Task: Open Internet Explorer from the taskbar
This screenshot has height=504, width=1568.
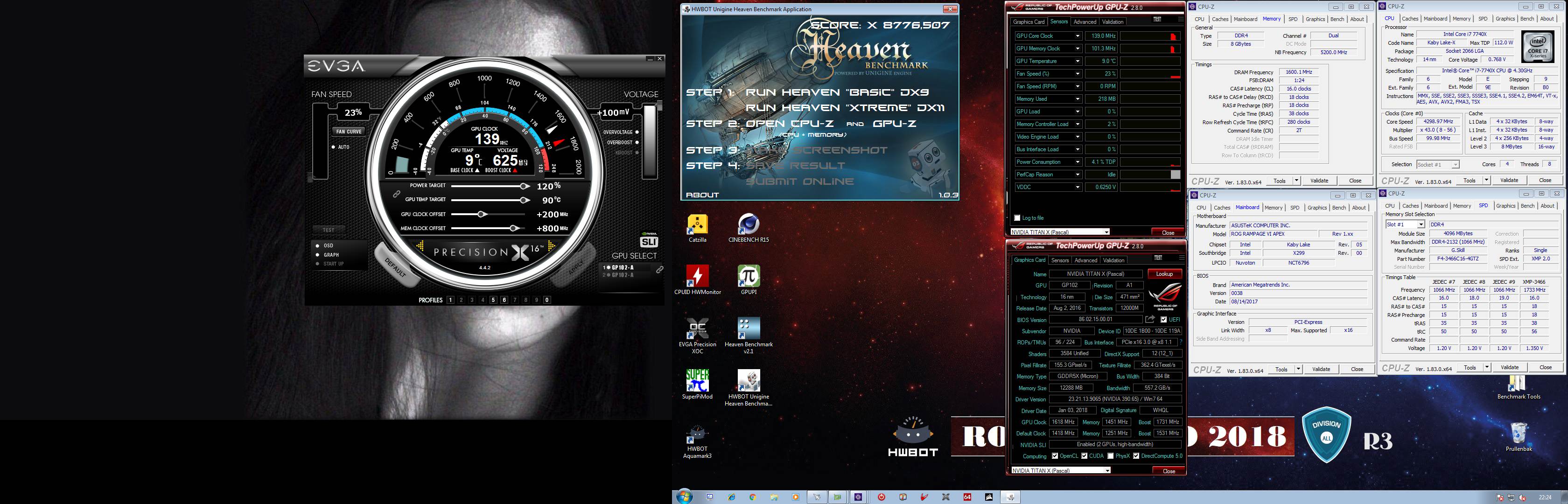Action: (x=731, y=497)
